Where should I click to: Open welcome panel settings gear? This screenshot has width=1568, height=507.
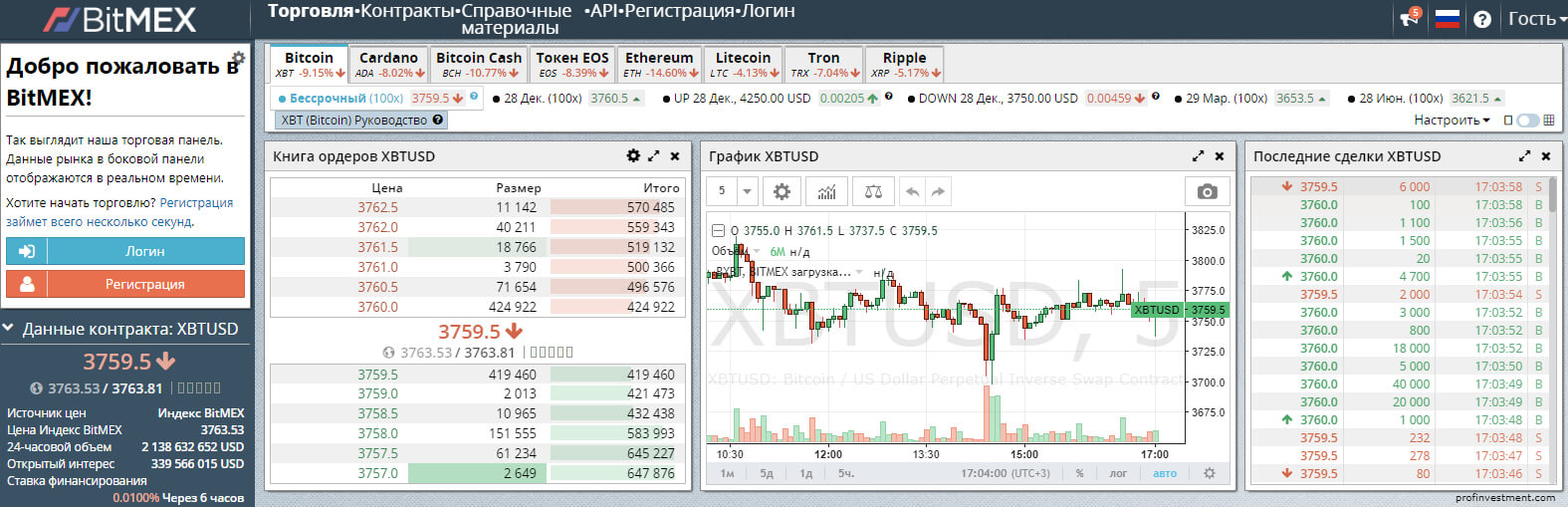238,58
